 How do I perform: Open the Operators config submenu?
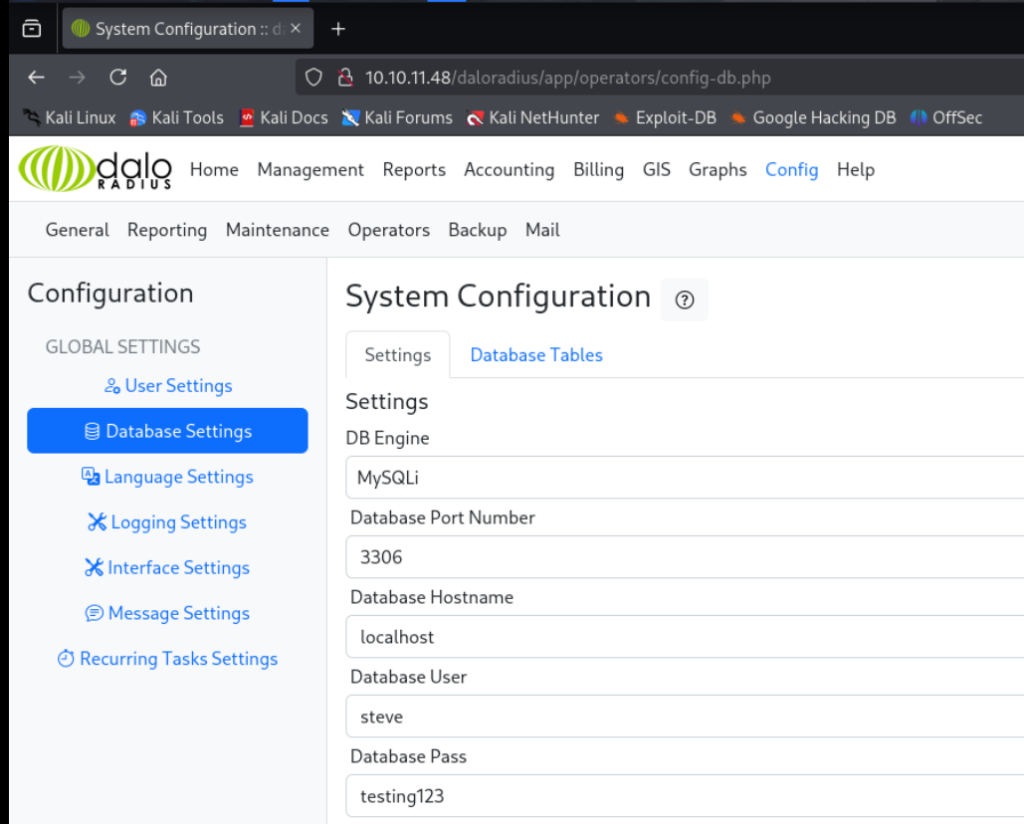click(389, 230)
